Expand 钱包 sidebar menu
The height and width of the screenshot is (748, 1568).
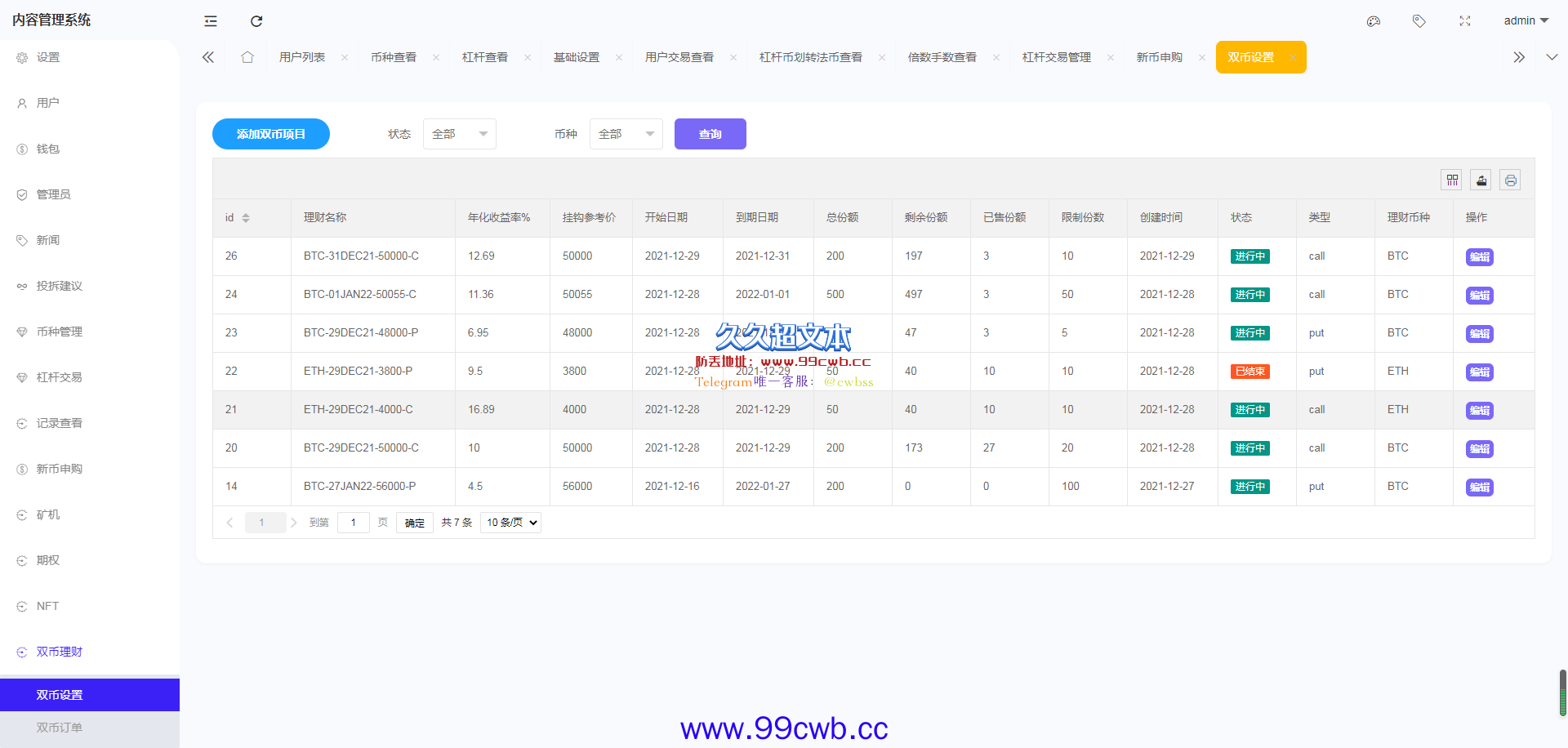point(90,149)
